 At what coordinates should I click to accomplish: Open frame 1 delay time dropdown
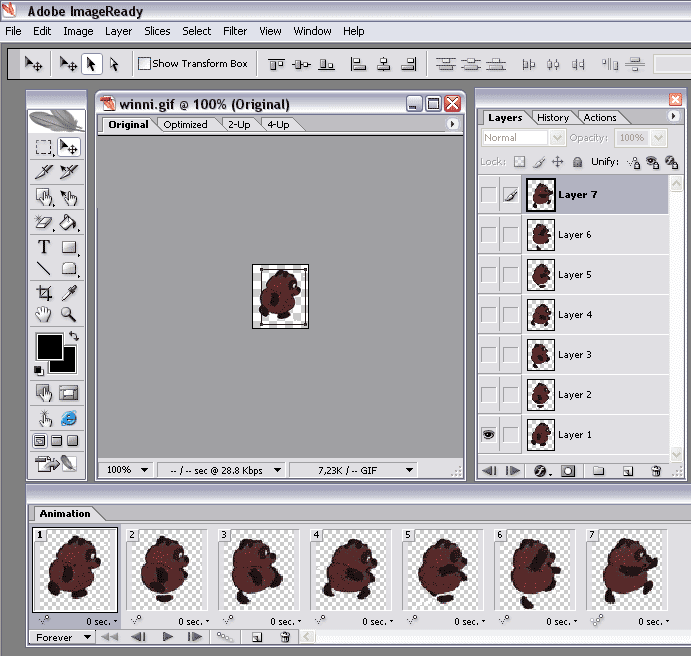click(102, 622)
